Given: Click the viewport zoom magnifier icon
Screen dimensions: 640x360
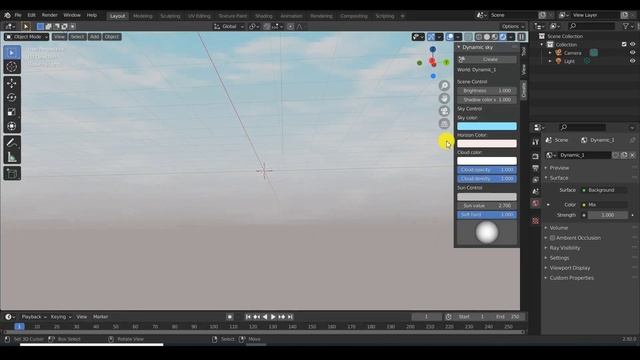Looking at the screenshot, I should (x=444, y=85).
